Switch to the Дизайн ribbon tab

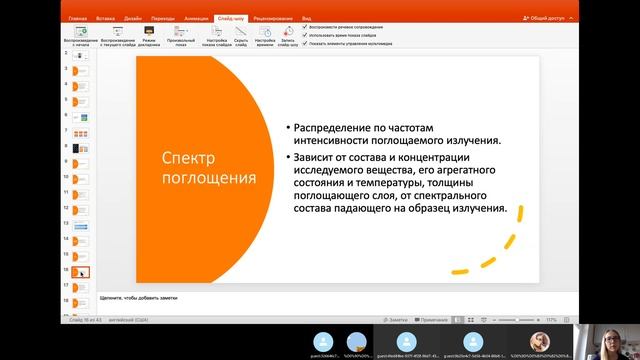tap(133, 18)
